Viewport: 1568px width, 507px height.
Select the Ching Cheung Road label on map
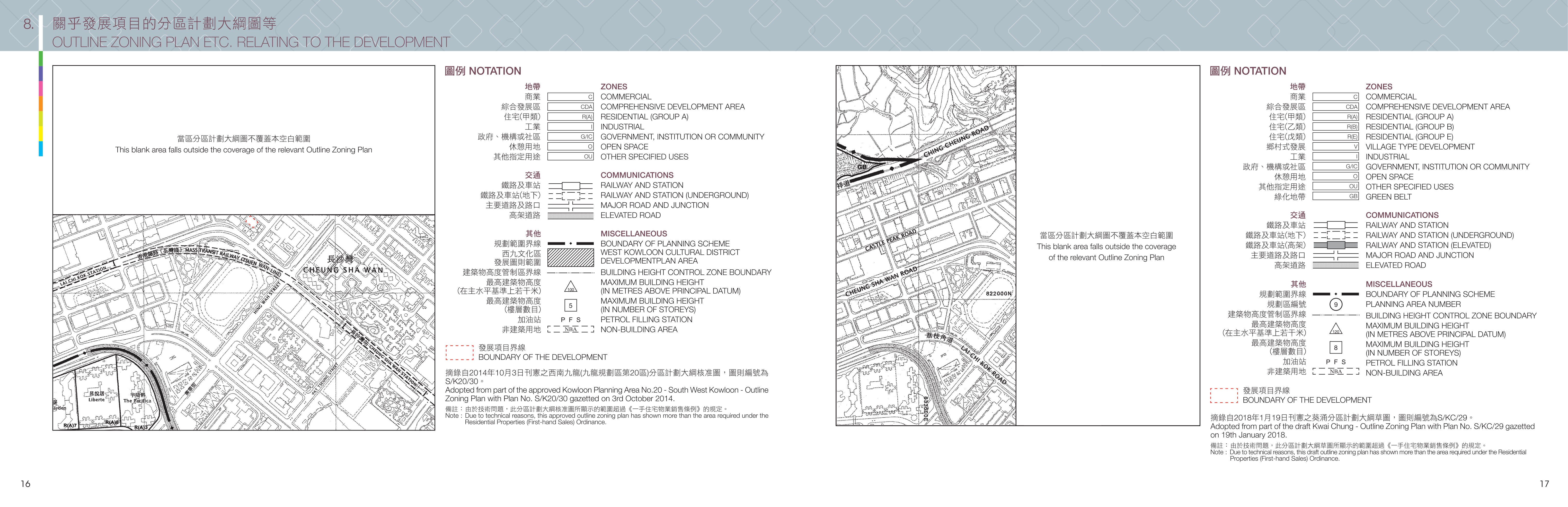click(956, 141)
